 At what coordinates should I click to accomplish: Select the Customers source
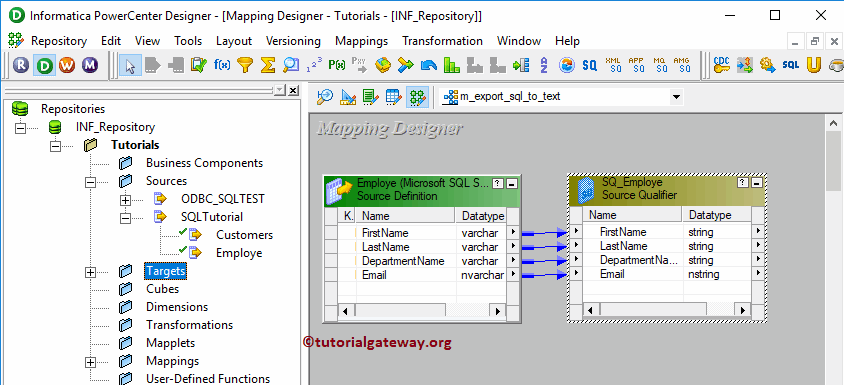(244, 235)
